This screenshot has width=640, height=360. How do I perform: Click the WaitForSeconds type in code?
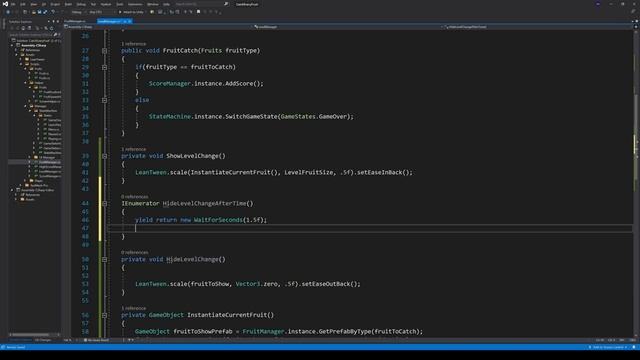(x=218, y=220)
